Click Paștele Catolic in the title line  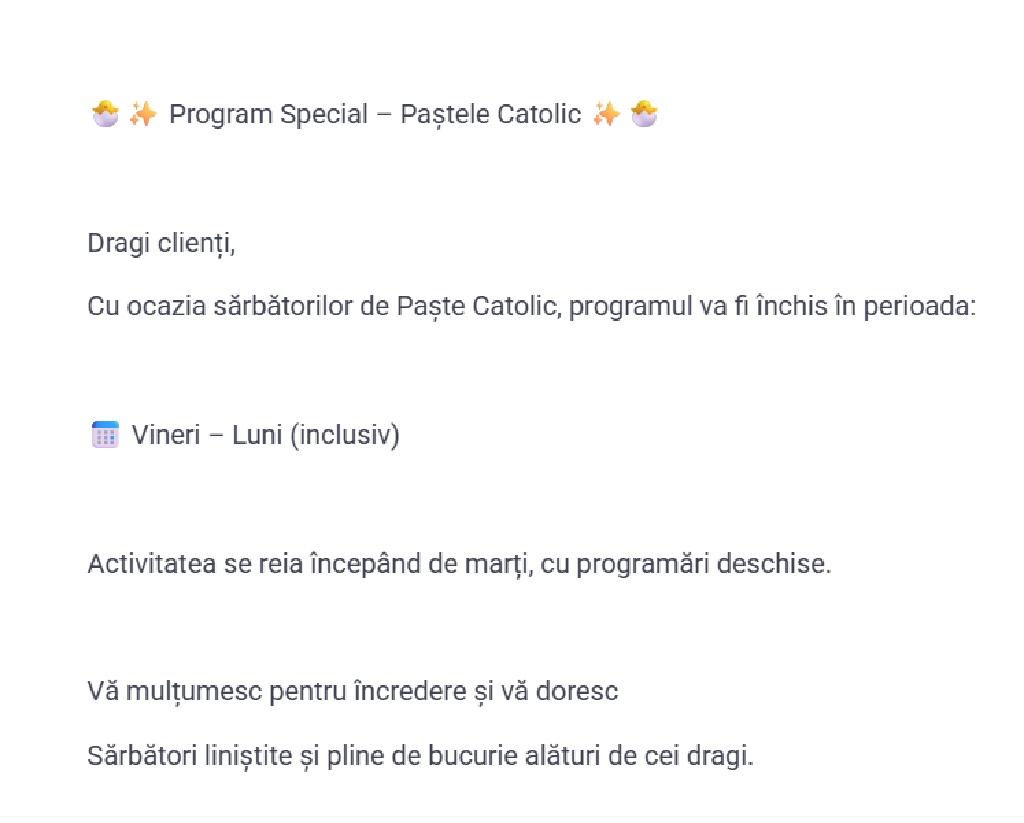pyautogui.click(x=490, y=115)
